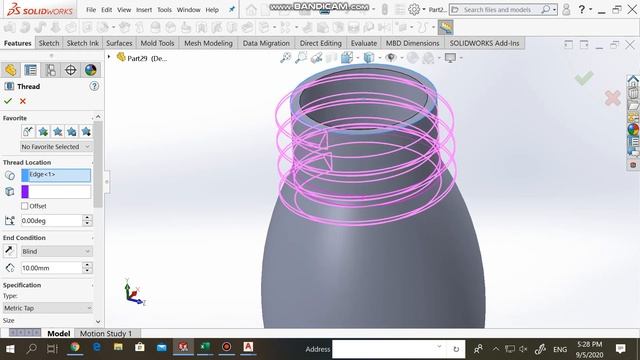Open the Tools menu

[164, 10]
